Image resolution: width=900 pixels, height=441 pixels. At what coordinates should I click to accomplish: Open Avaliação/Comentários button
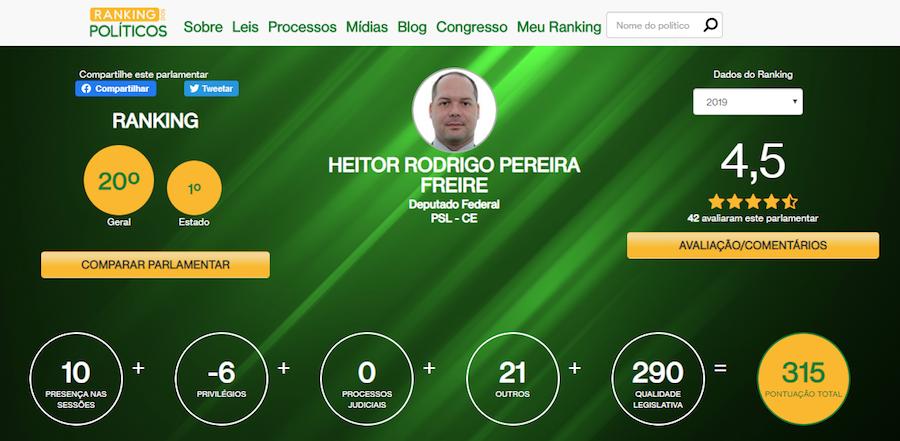752,245
